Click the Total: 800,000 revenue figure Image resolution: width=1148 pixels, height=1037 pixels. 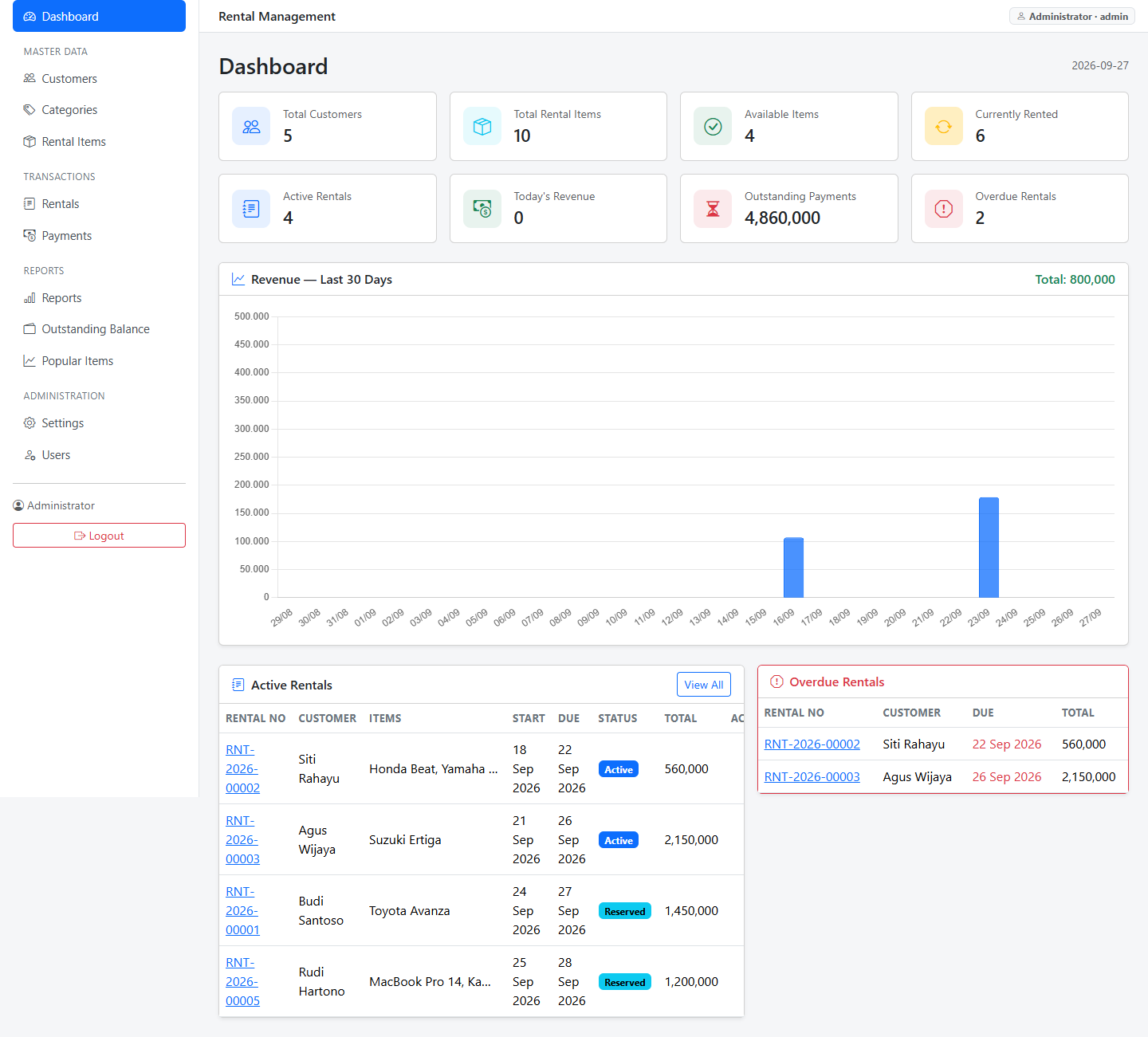click(1075, 279)
